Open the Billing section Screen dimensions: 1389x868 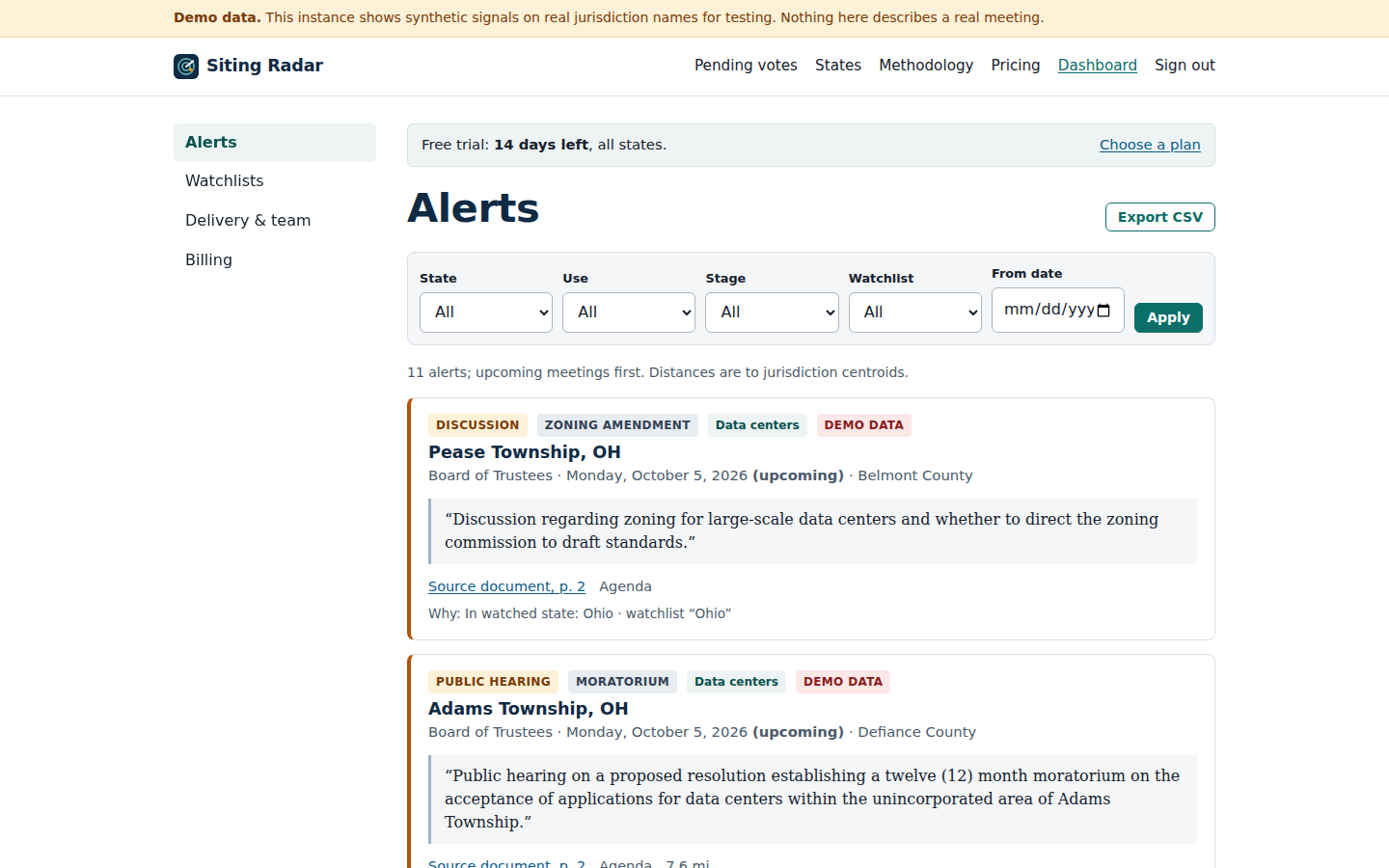275,260
